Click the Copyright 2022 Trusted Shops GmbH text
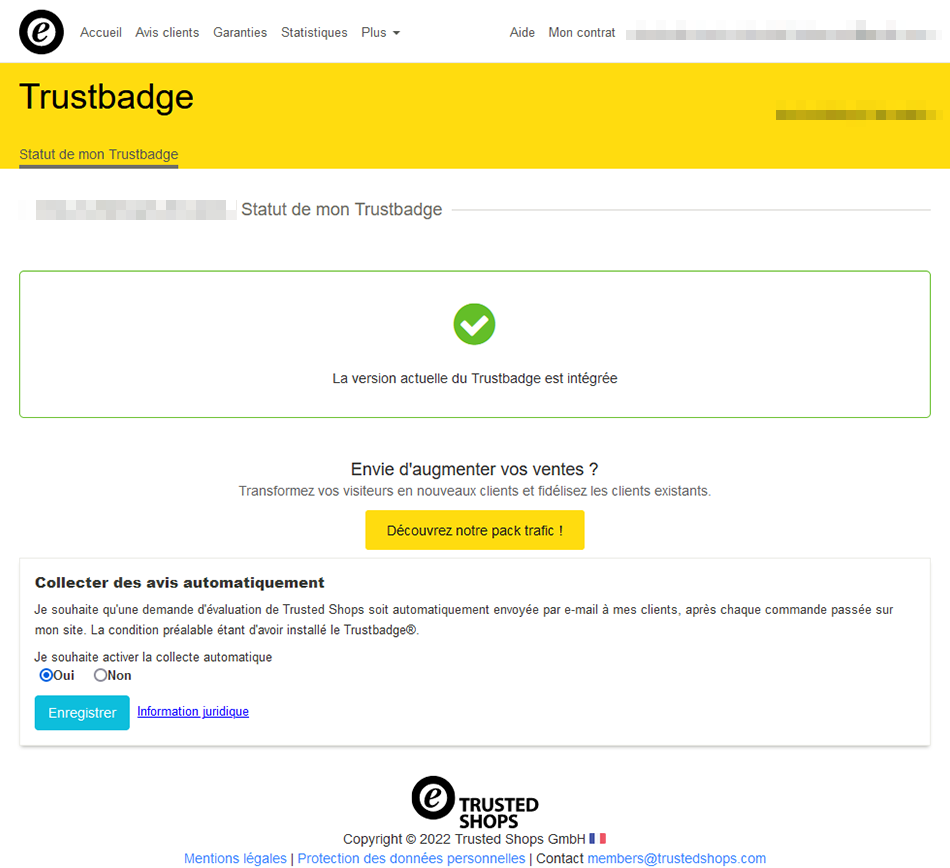950x868 pixels. (x=464, y=839)
